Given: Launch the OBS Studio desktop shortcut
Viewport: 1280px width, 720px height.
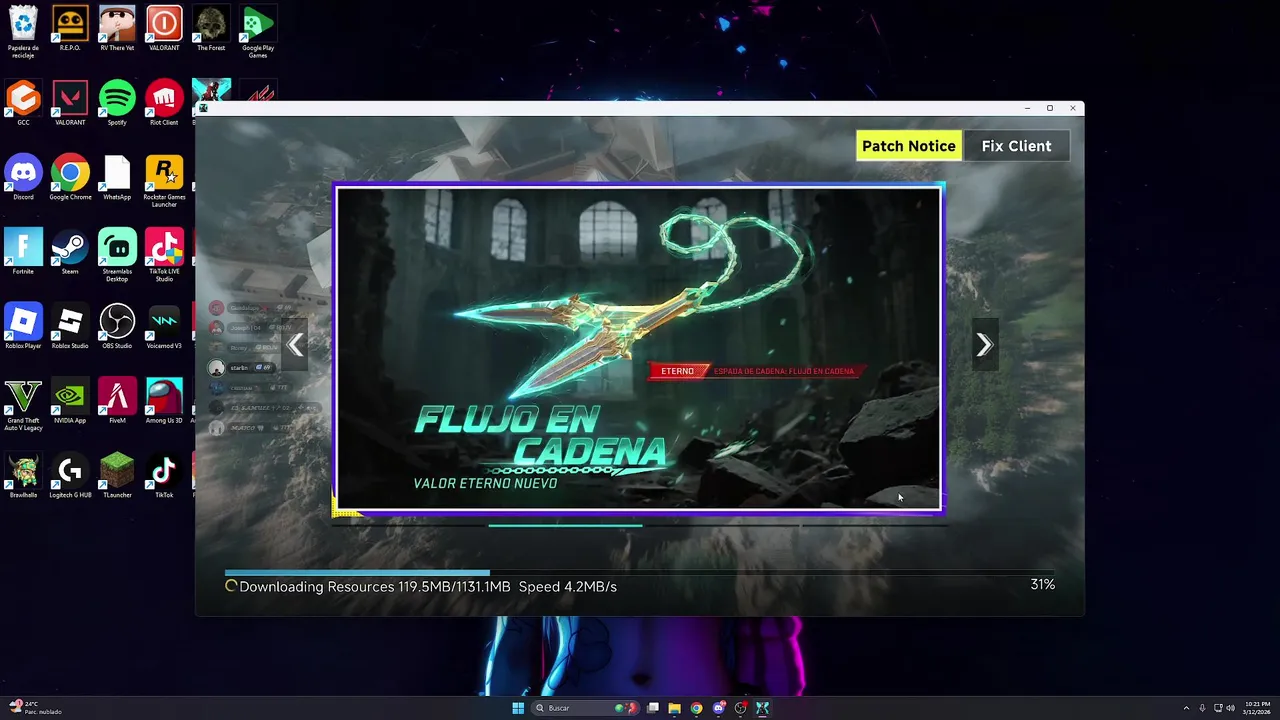Looking at the screenshot, I should [x=117, y=327].
